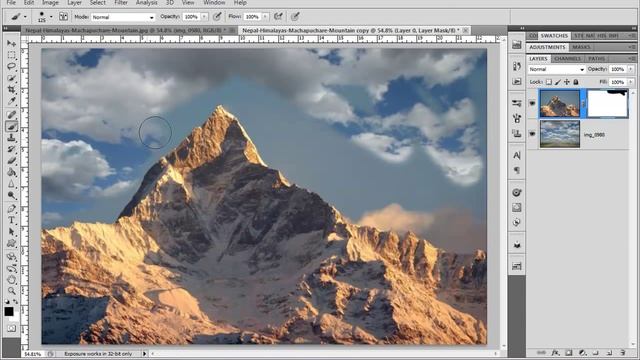Open brush Opacity slider arrow

coord(204,17)
